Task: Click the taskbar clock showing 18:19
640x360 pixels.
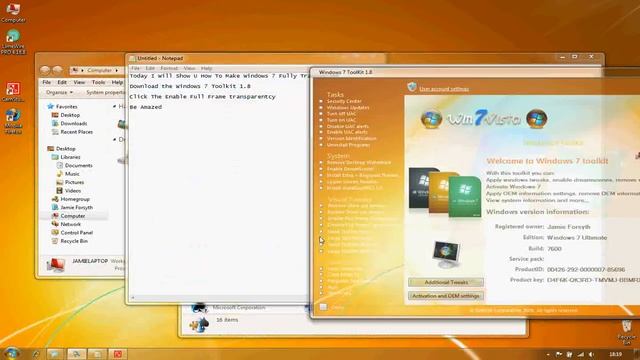Action: pos(615,354)
